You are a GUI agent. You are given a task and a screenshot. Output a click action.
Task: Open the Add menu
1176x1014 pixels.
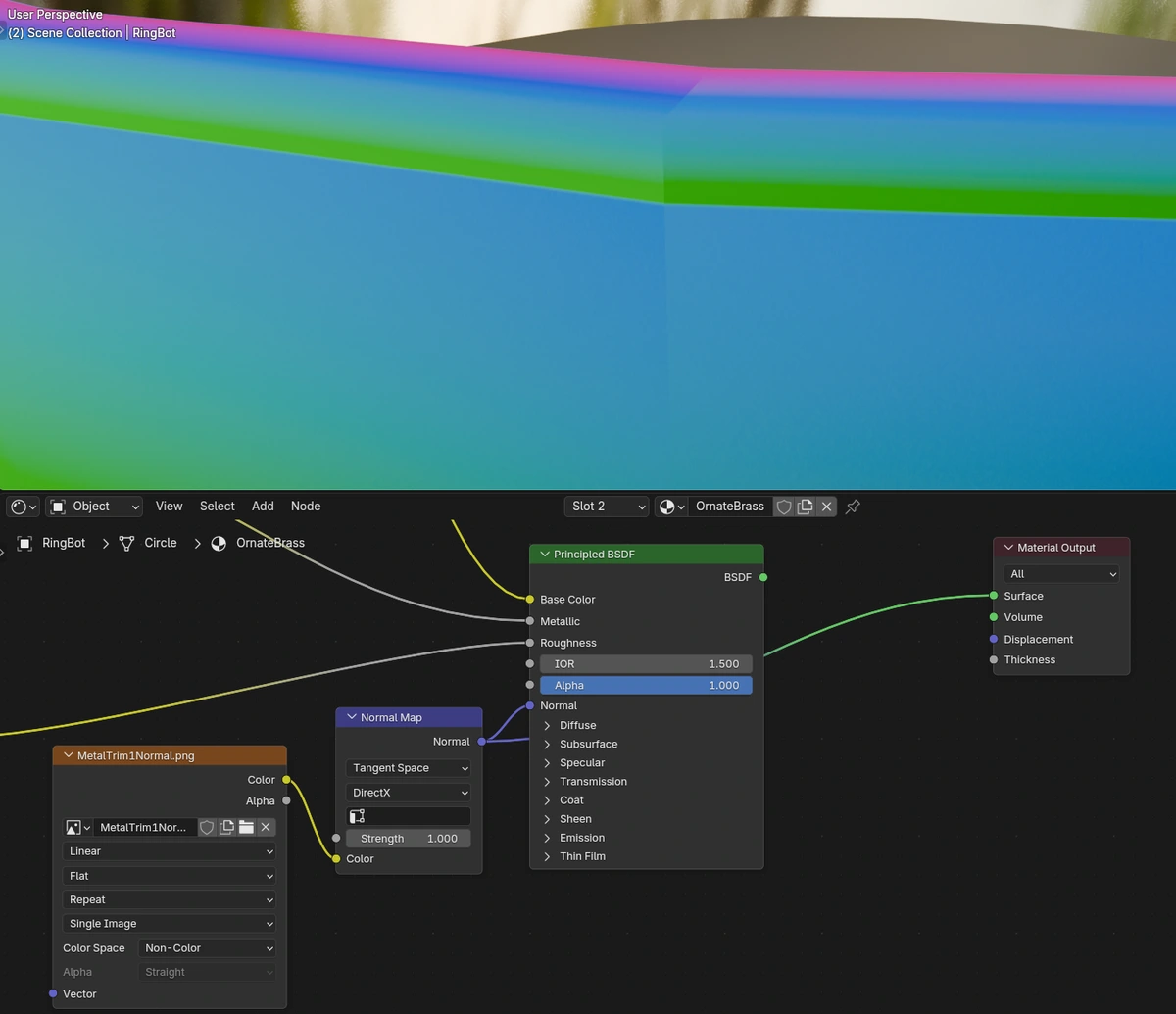pyautogui.click(x=263, y=507)
